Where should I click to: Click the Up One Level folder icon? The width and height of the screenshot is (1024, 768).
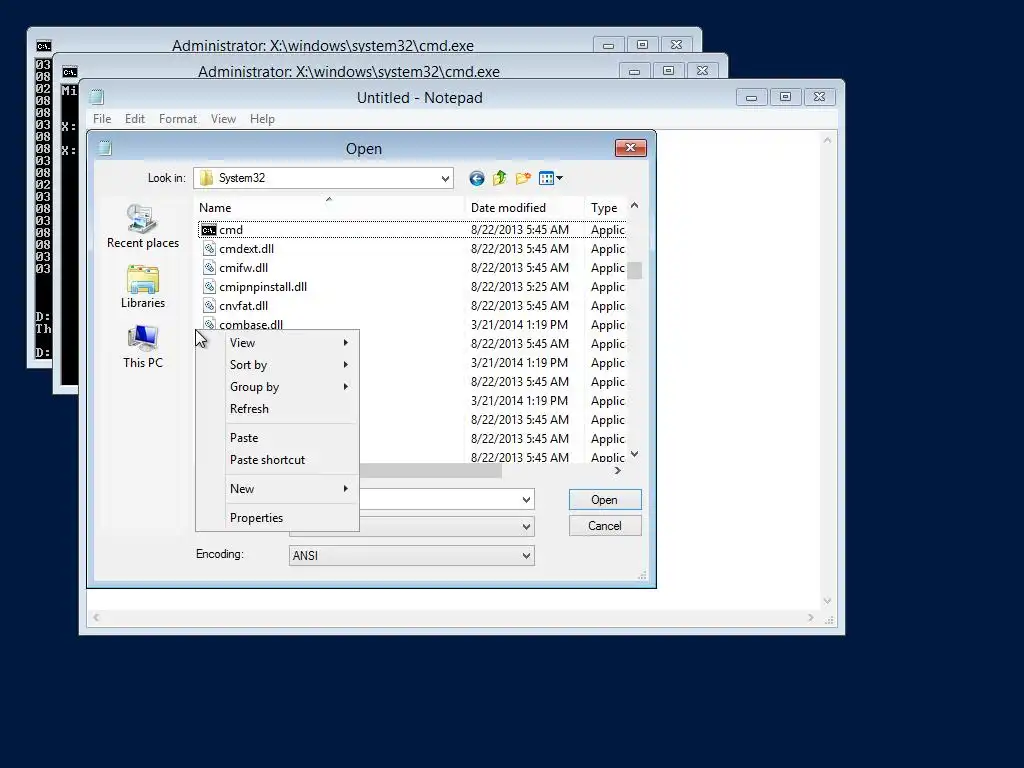[500, 178]
